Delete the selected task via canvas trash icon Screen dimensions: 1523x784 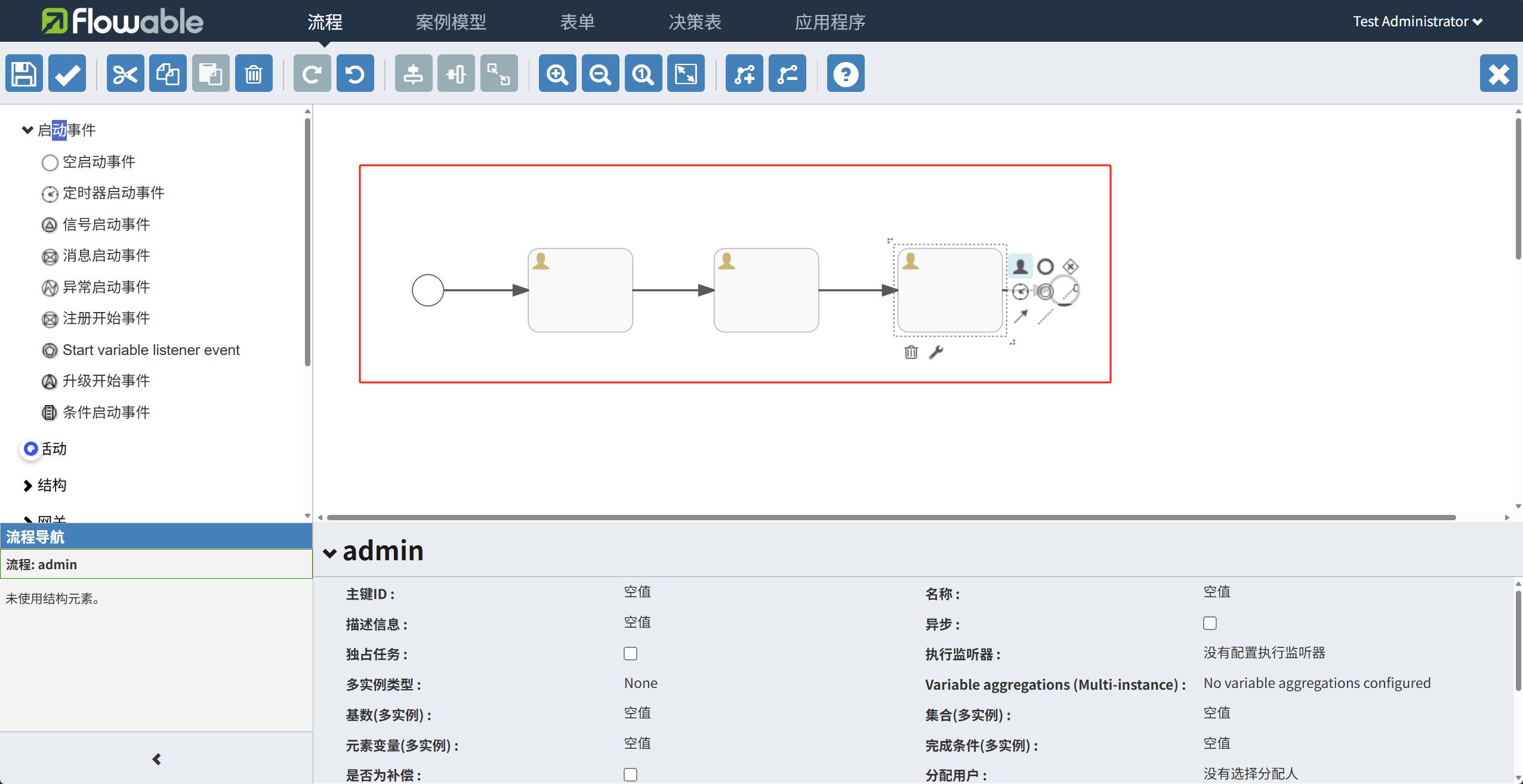[x=910, y=352]
